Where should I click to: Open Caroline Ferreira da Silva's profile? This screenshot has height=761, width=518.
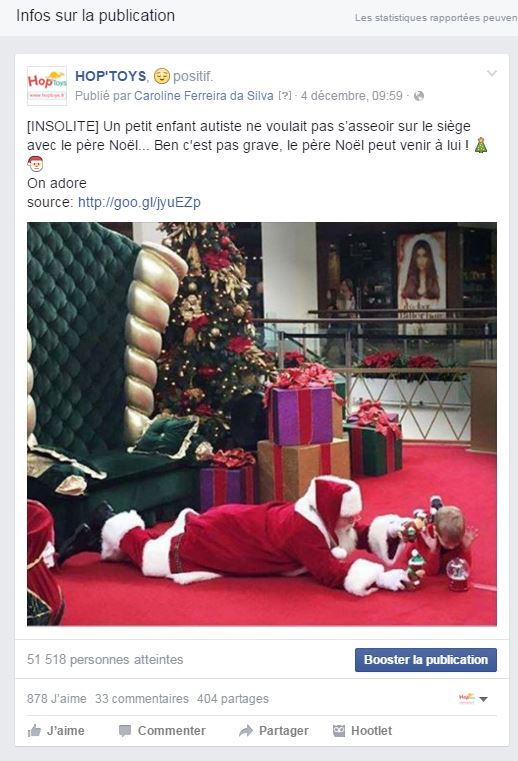click(x=204, y=96)
